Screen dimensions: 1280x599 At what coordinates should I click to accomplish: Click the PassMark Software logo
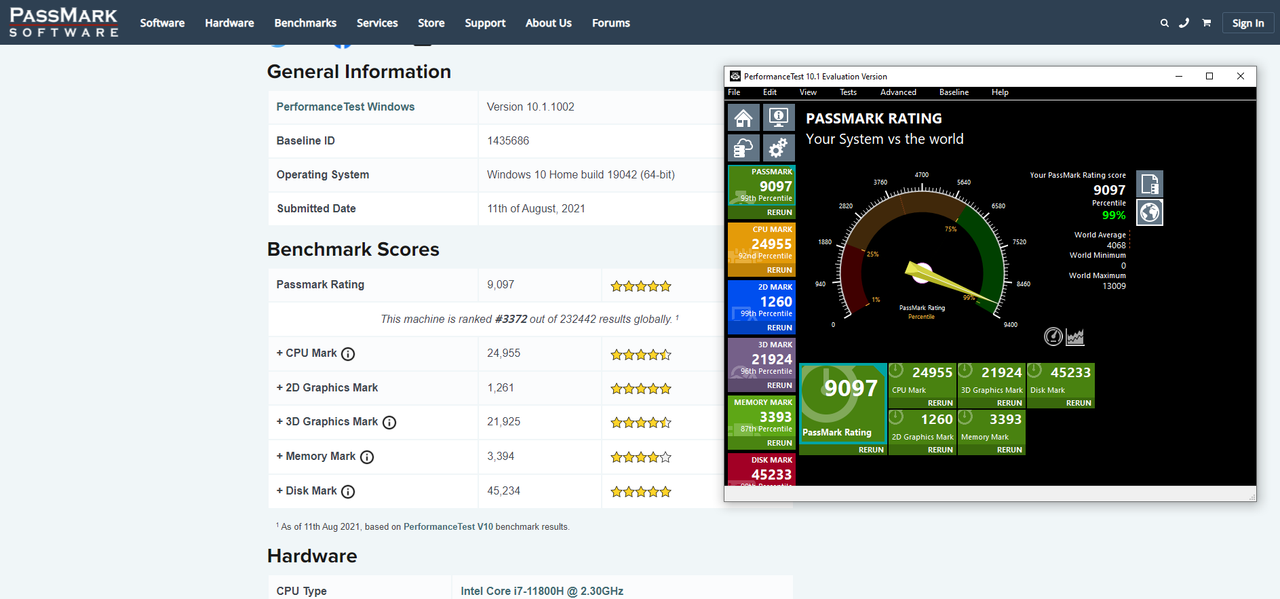click(63, 23)
